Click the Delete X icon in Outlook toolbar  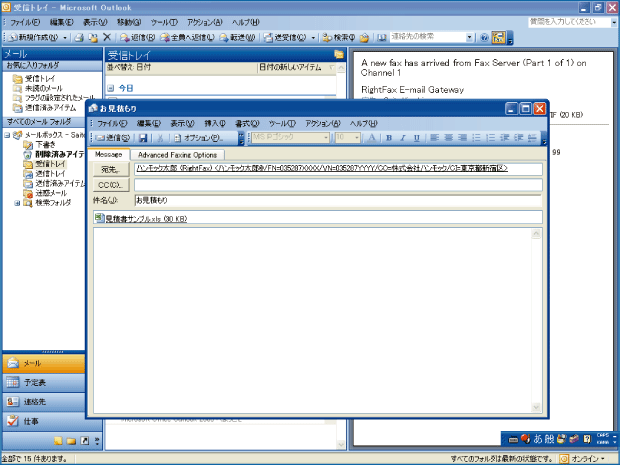click(107, 38)
